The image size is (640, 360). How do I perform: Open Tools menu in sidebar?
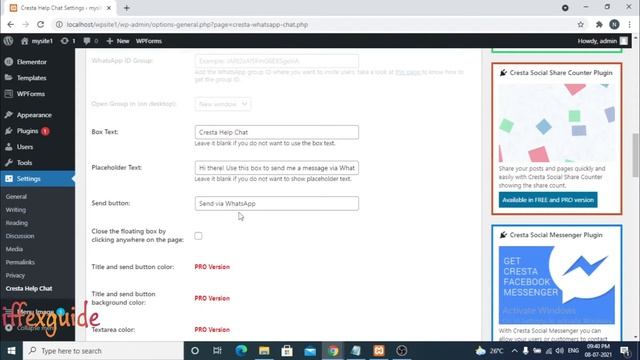point(24,162)
